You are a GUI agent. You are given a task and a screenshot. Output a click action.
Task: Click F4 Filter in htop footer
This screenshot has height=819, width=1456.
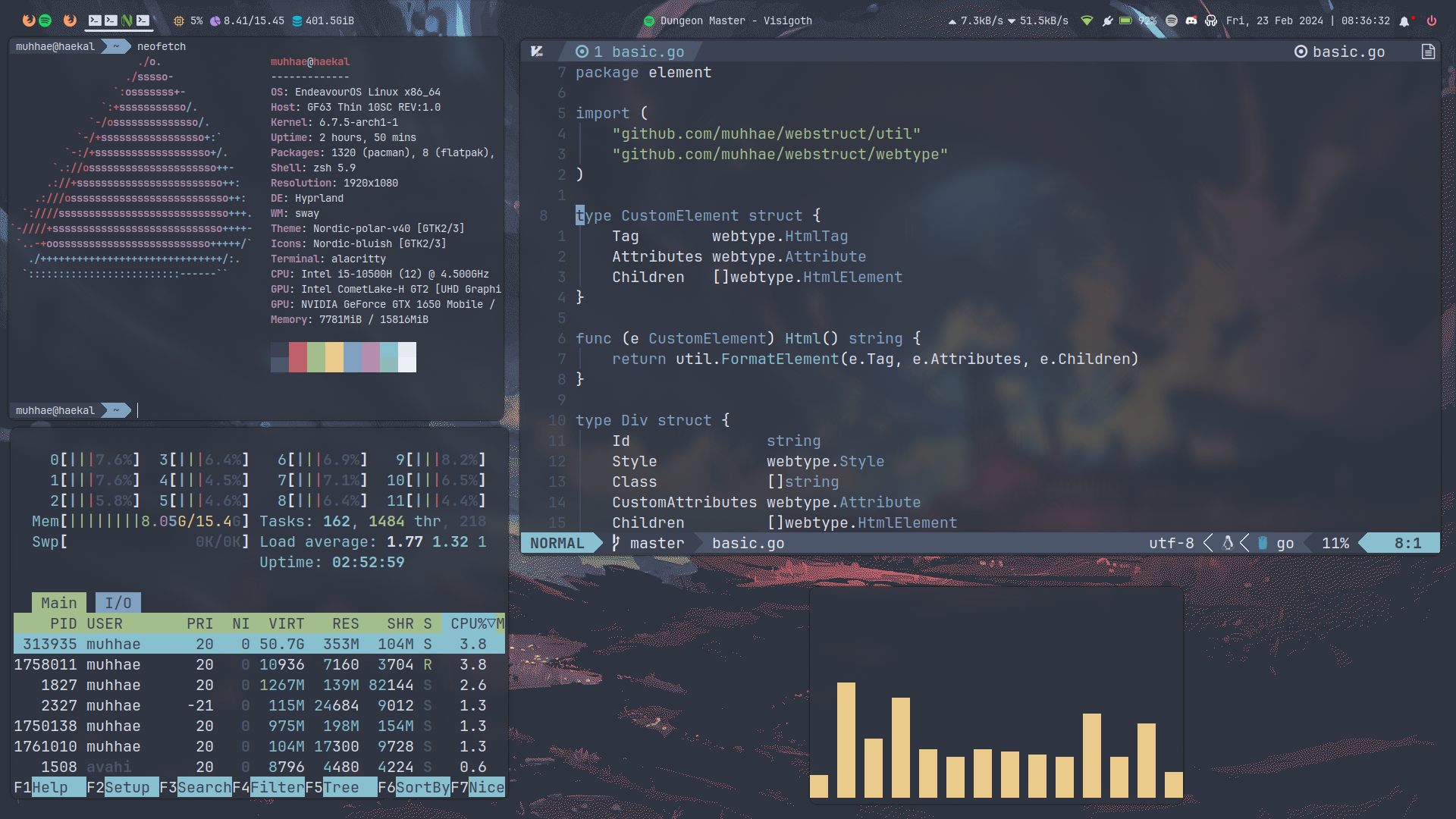coord(268,787)
